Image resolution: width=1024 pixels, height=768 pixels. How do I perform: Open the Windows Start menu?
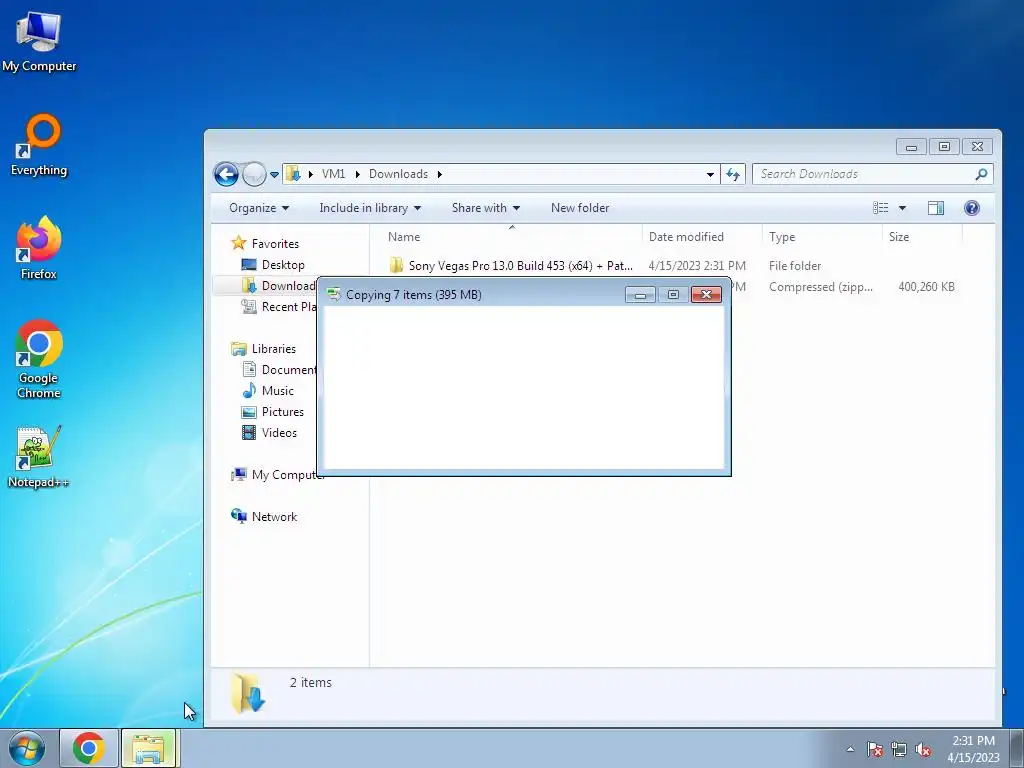tap(27, 748)
